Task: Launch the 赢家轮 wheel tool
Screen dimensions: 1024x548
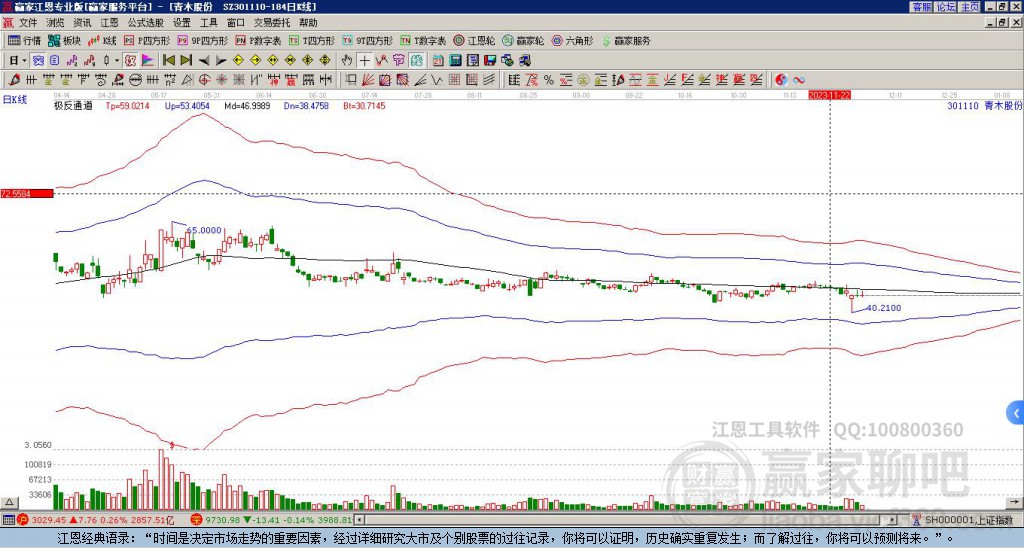Action: point(523,40)
